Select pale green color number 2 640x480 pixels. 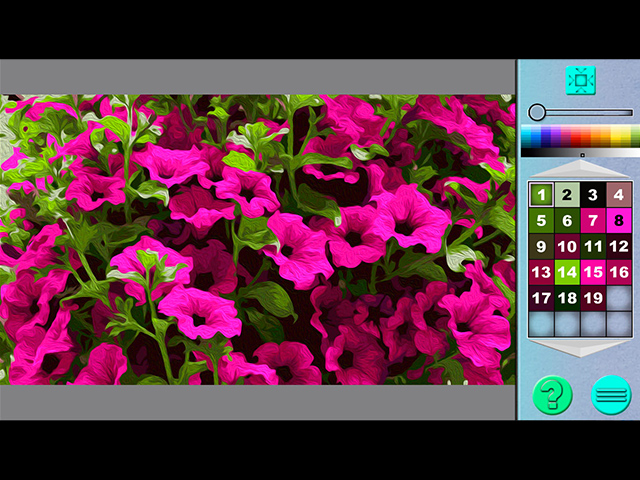(567, 195)
